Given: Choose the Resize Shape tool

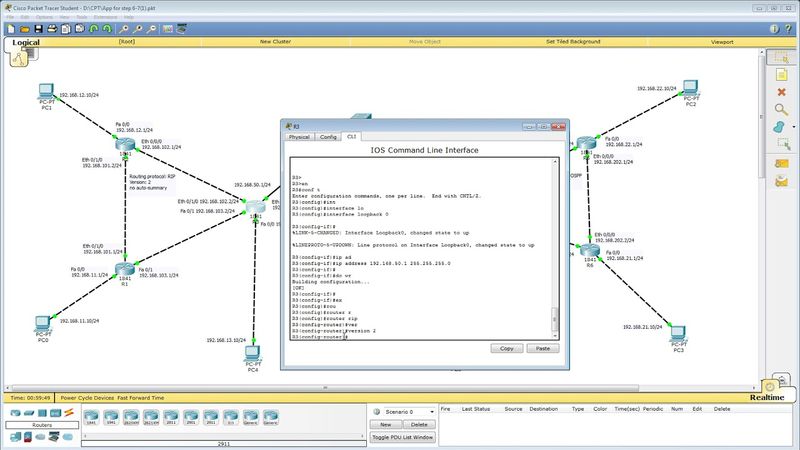Looking at the screenshot, I should click(x=783, y=144).
